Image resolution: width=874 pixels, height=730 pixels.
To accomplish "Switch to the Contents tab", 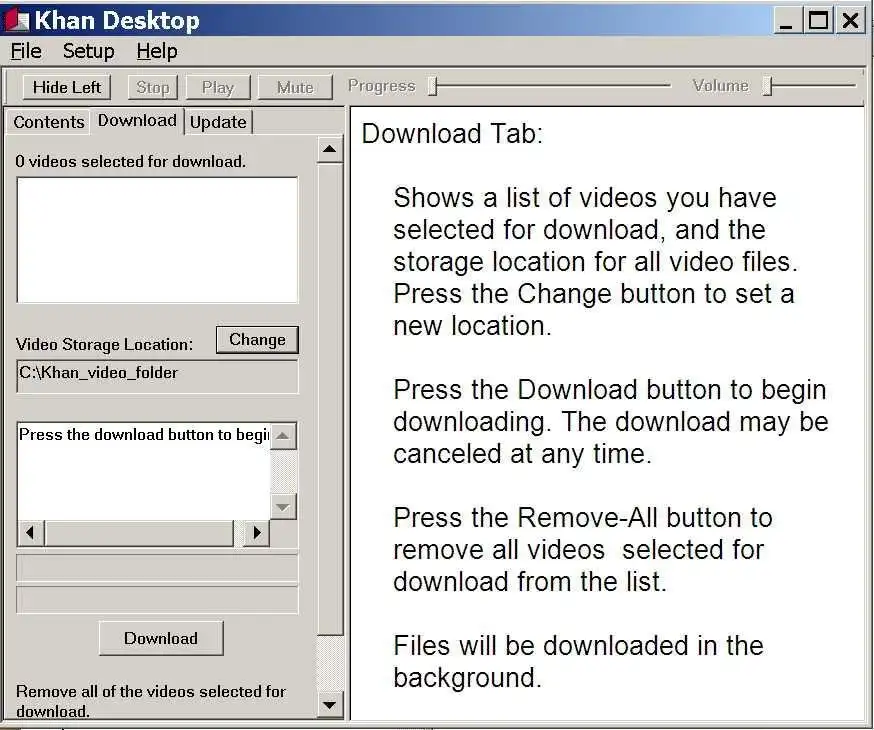I will coord(48,122).
